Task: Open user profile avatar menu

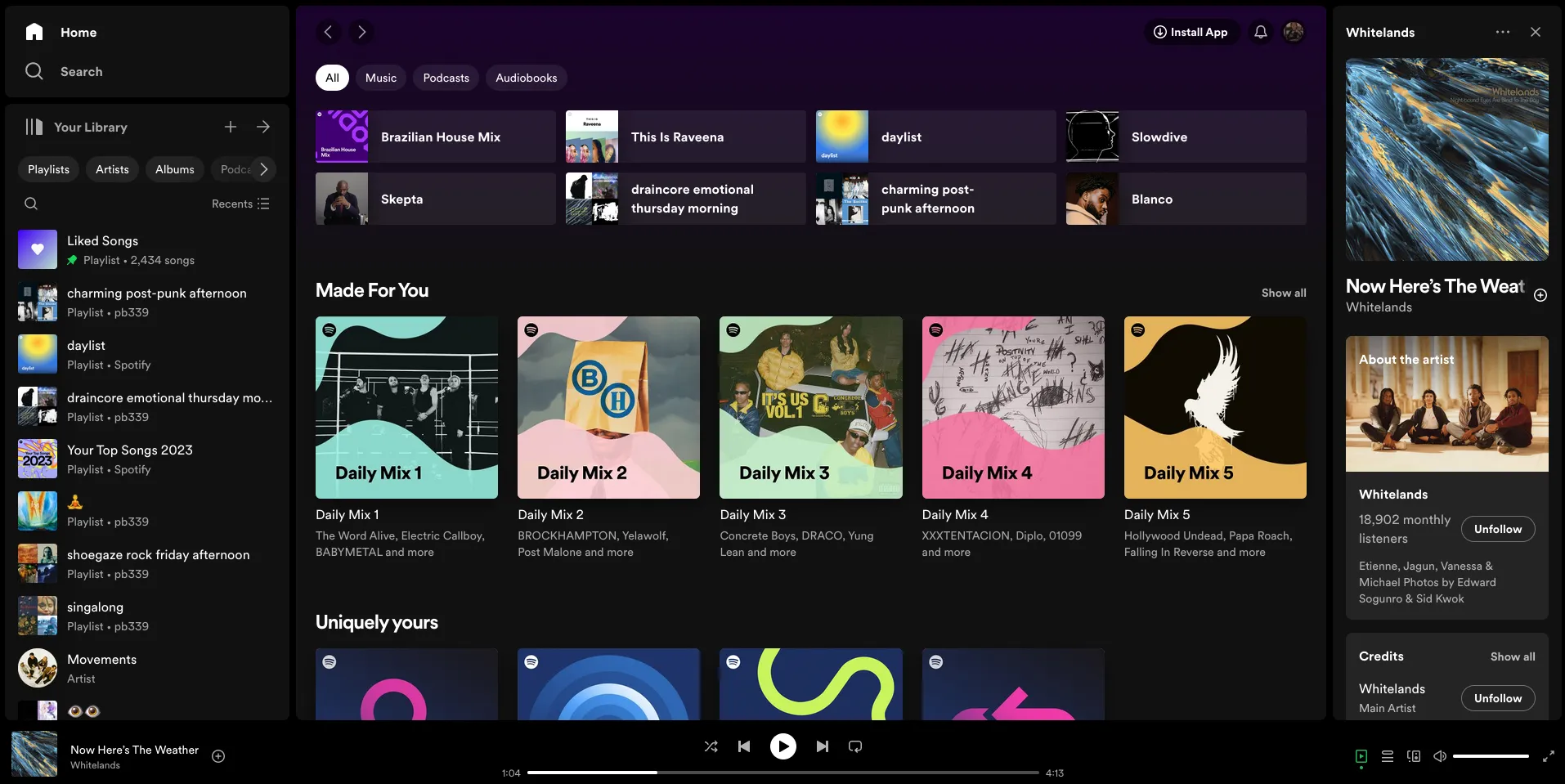Action: pos(1294,32)
